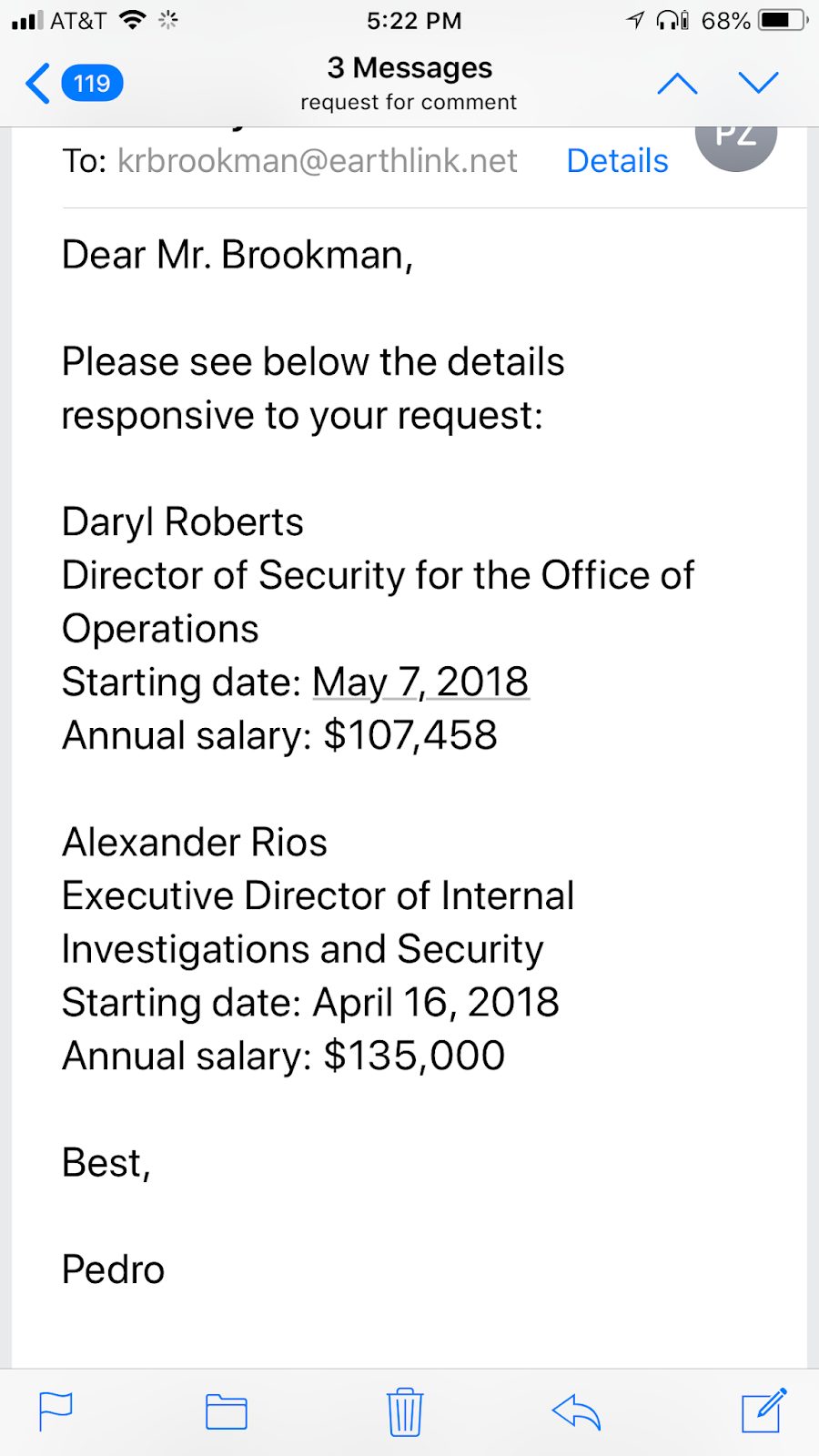819x1456 pixels.
Task: Tap the 3 Messages thread title
Action: (409, 68)
